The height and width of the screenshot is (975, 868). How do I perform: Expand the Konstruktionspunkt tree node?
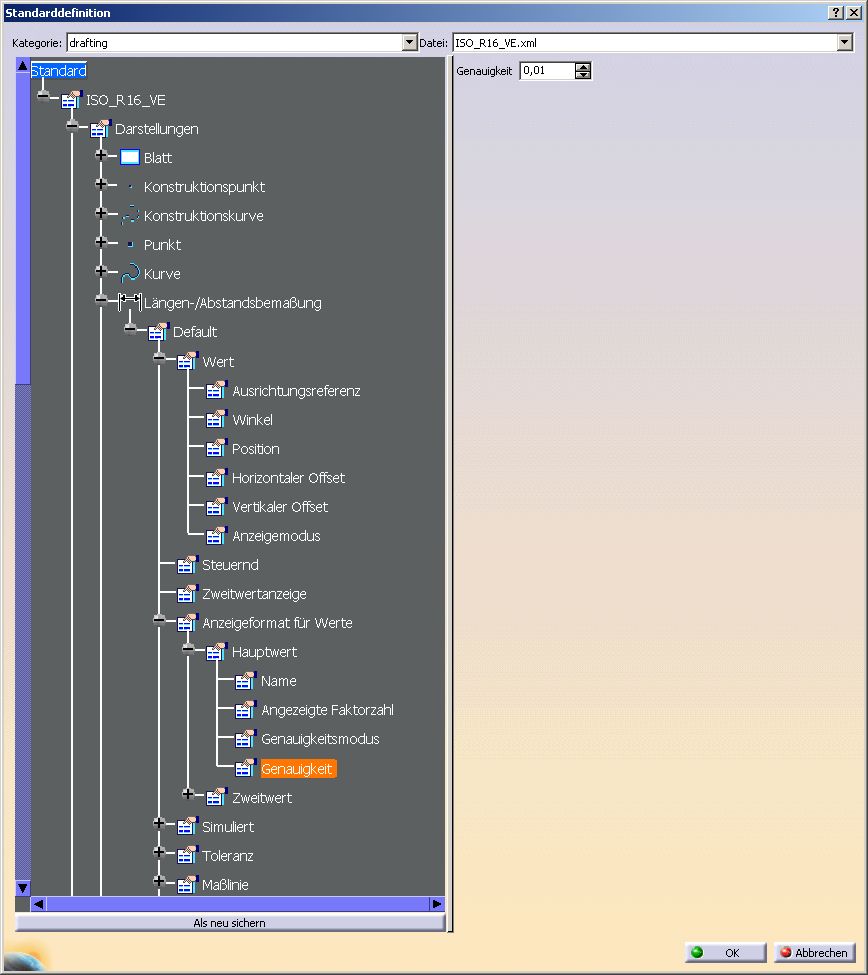[x=101, y=183]
